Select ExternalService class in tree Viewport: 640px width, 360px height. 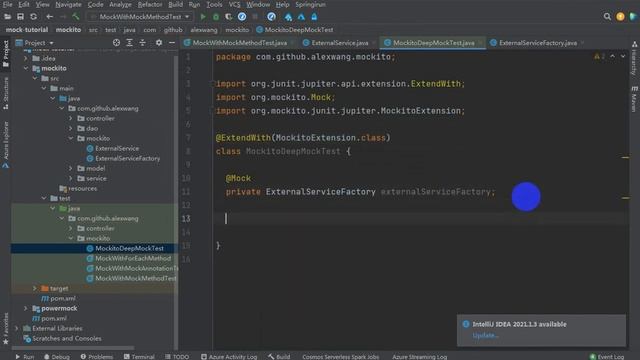117,148
